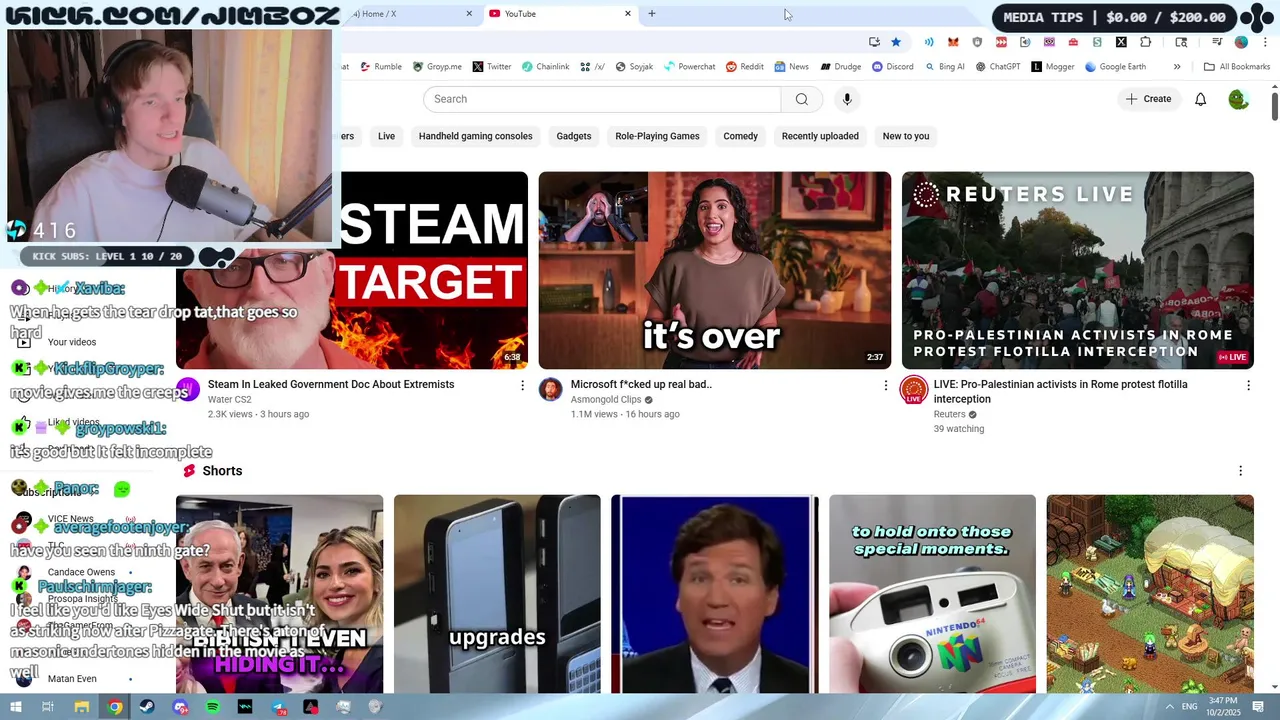Open the All Bookmarks folder
1280x720 pixels.
1237,67
